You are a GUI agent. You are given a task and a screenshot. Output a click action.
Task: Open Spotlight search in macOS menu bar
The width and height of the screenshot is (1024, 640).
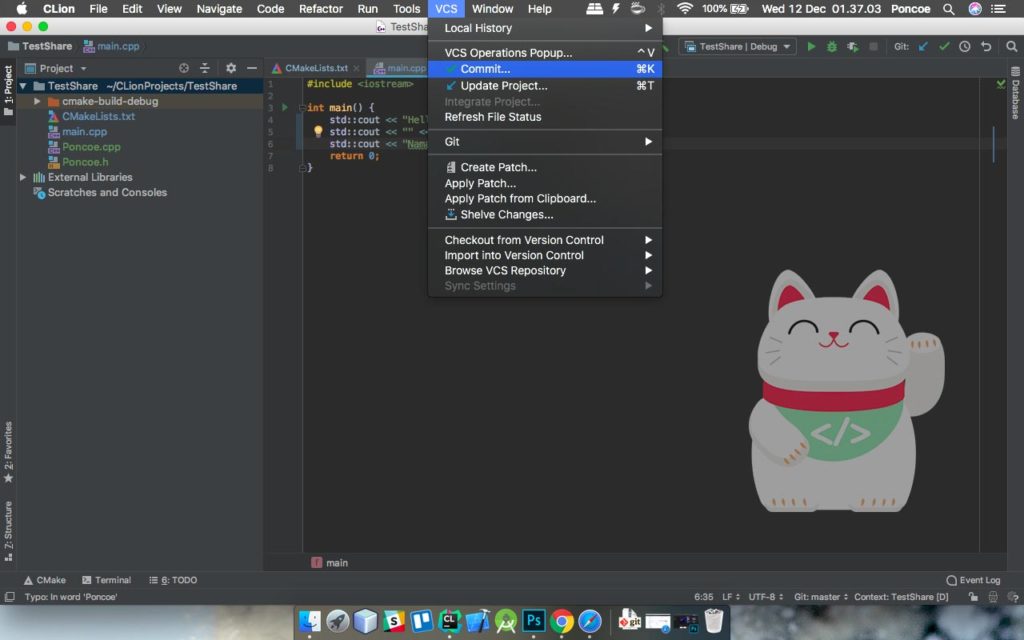[948, 8]
